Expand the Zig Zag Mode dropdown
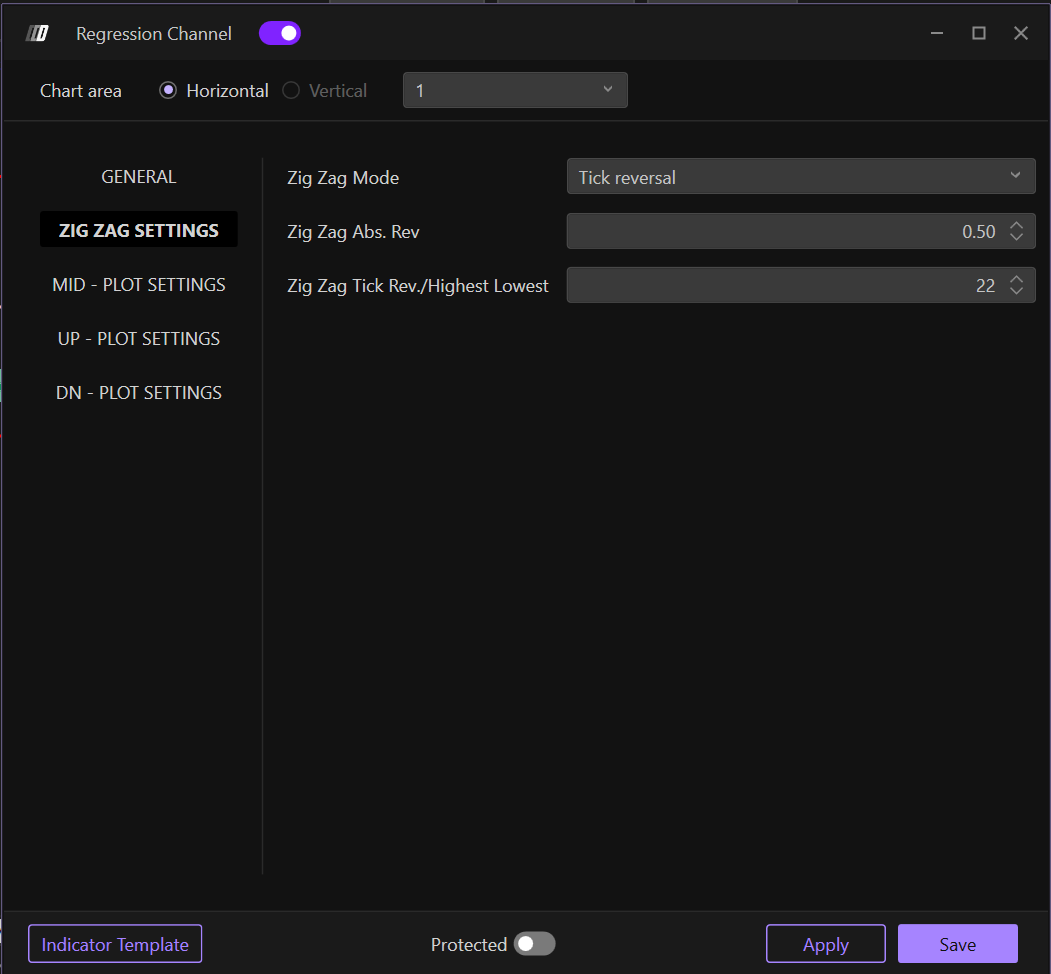Image resolution: width=1051 pixels, height=974 pixels. (800, 177)
